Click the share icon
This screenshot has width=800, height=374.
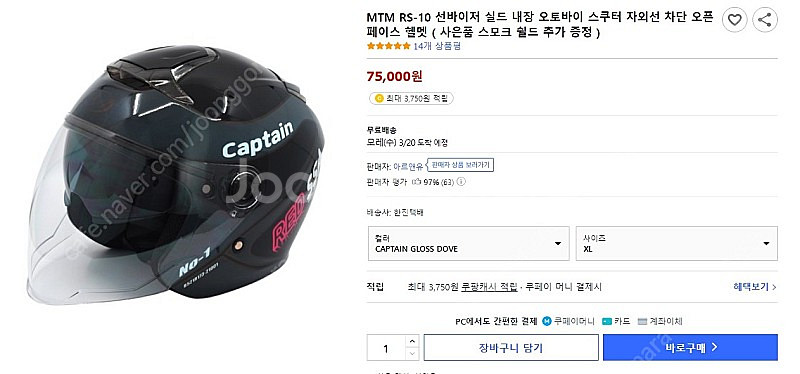(764, 20)
